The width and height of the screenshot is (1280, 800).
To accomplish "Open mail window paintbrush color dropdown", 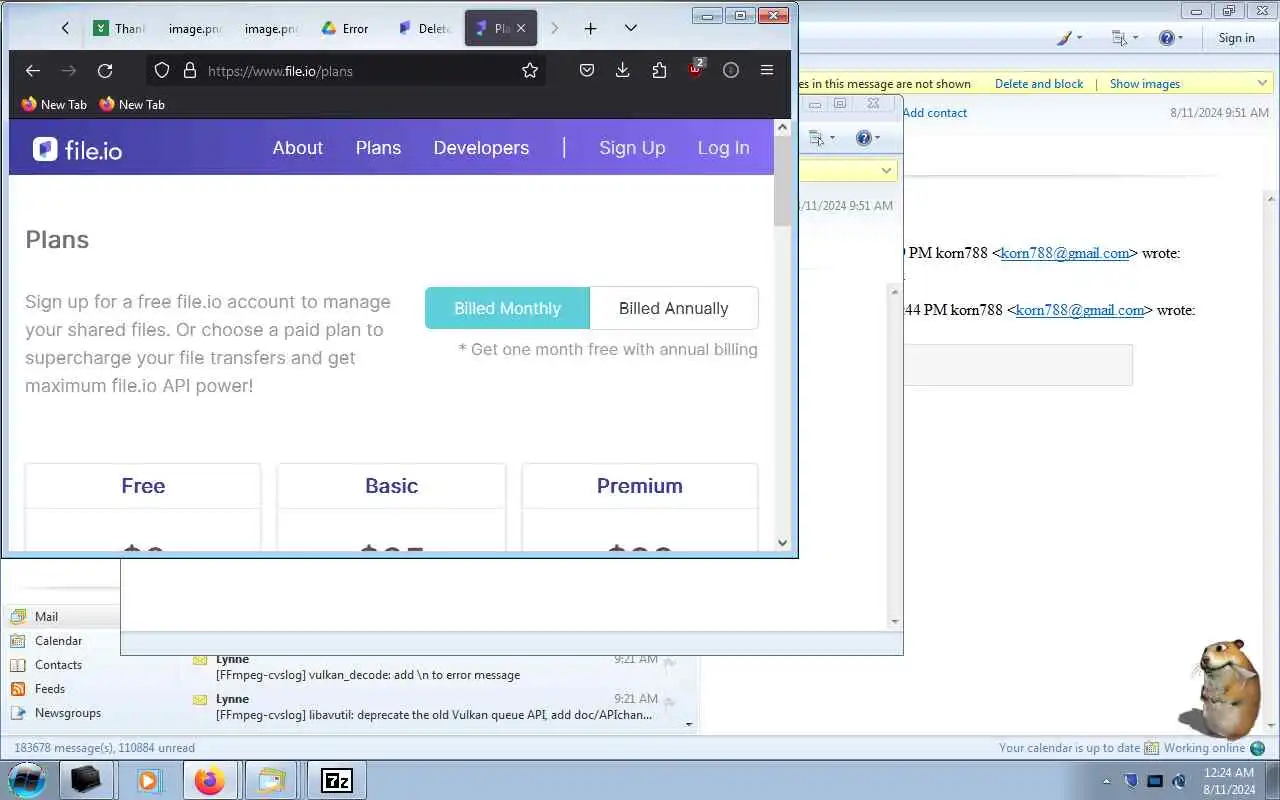I will tap(1069, 38).
